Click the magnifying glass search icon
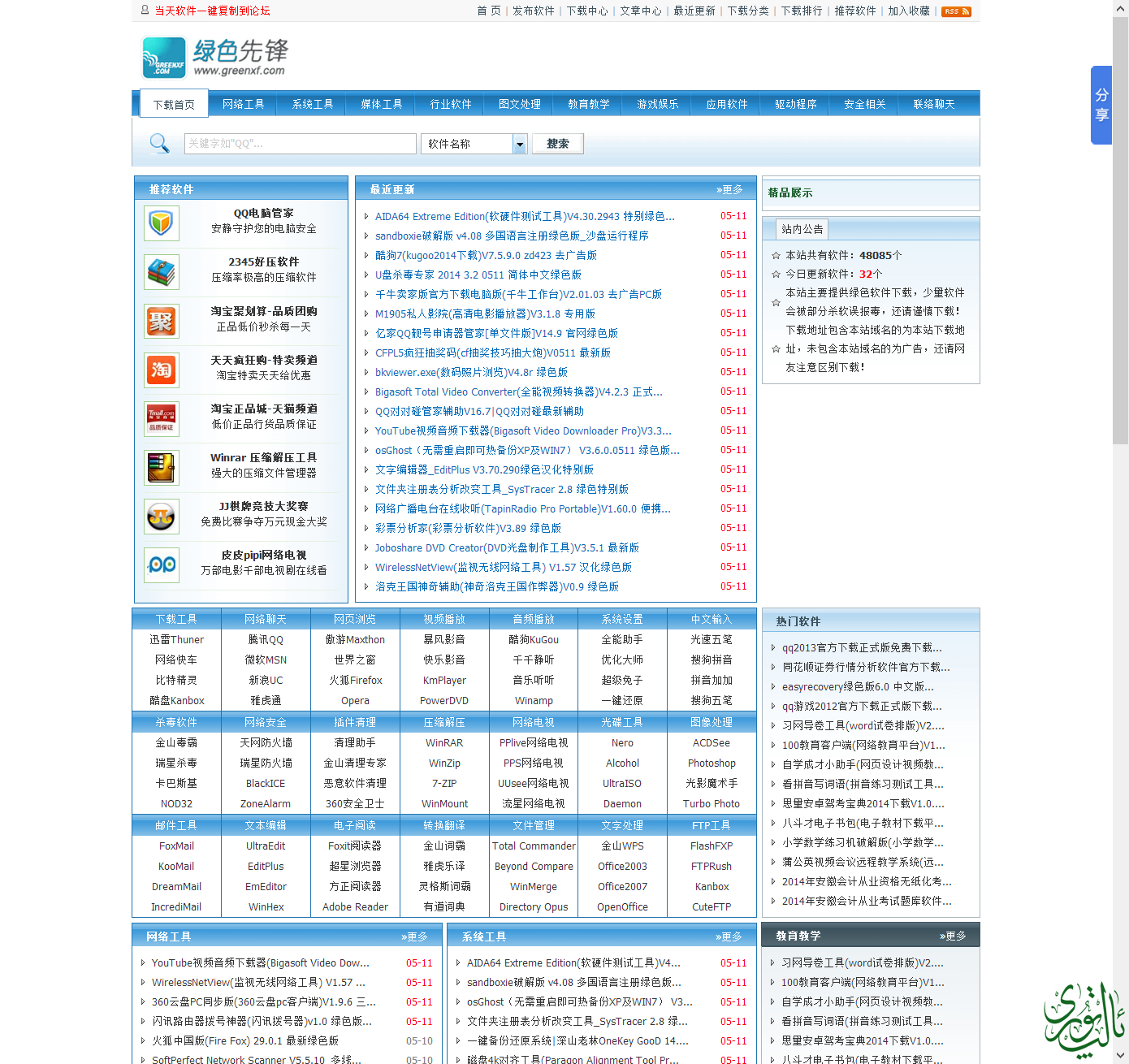This screenshot has width=1129, height=1064. 159,144
